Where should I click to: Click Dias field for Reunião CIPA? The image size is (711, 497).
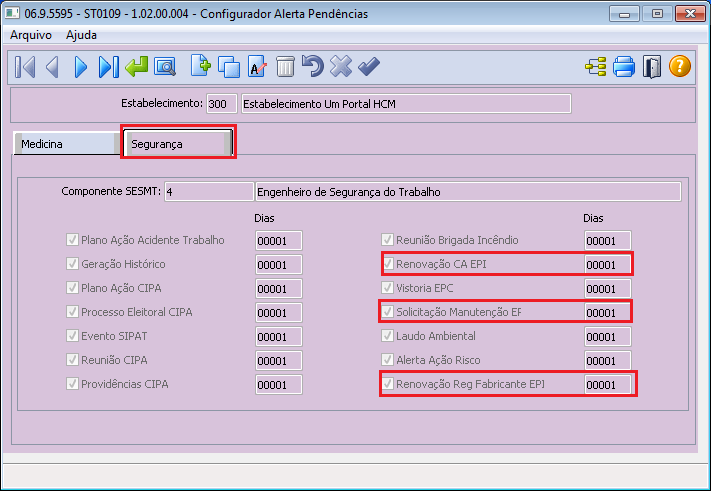coord(278,361)
